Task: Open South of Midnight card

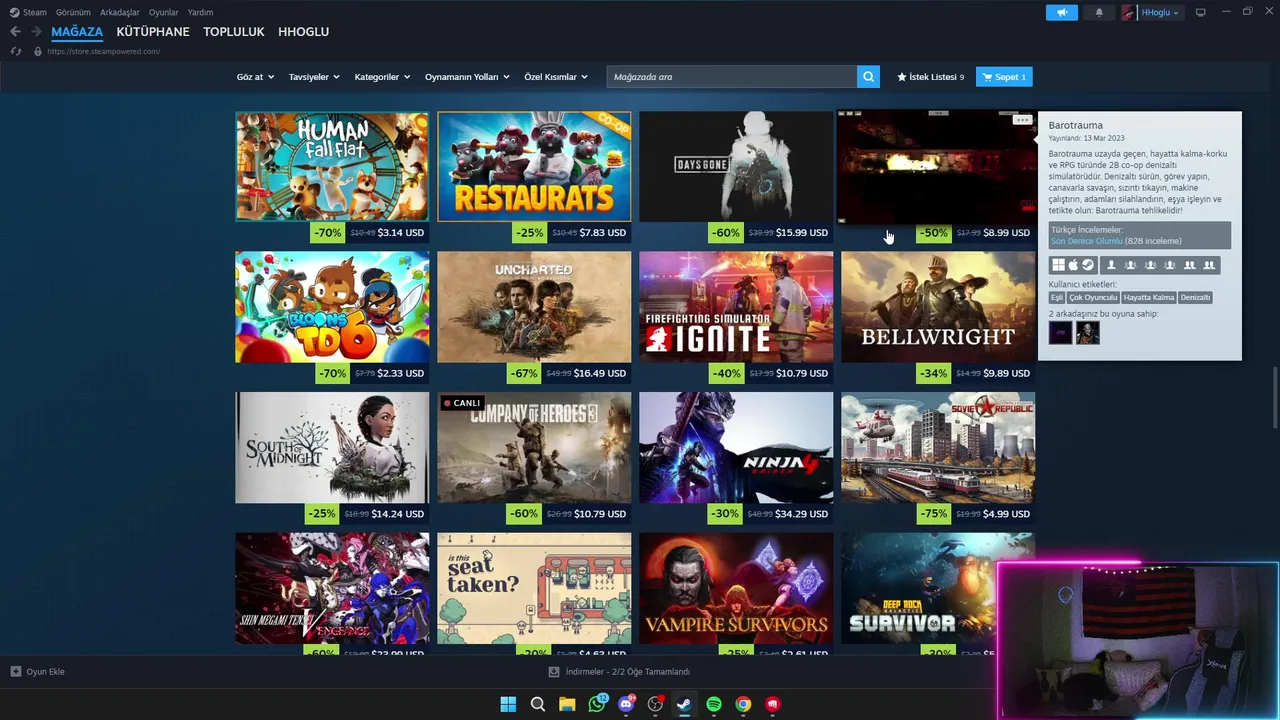Action: tap(332, 447)
